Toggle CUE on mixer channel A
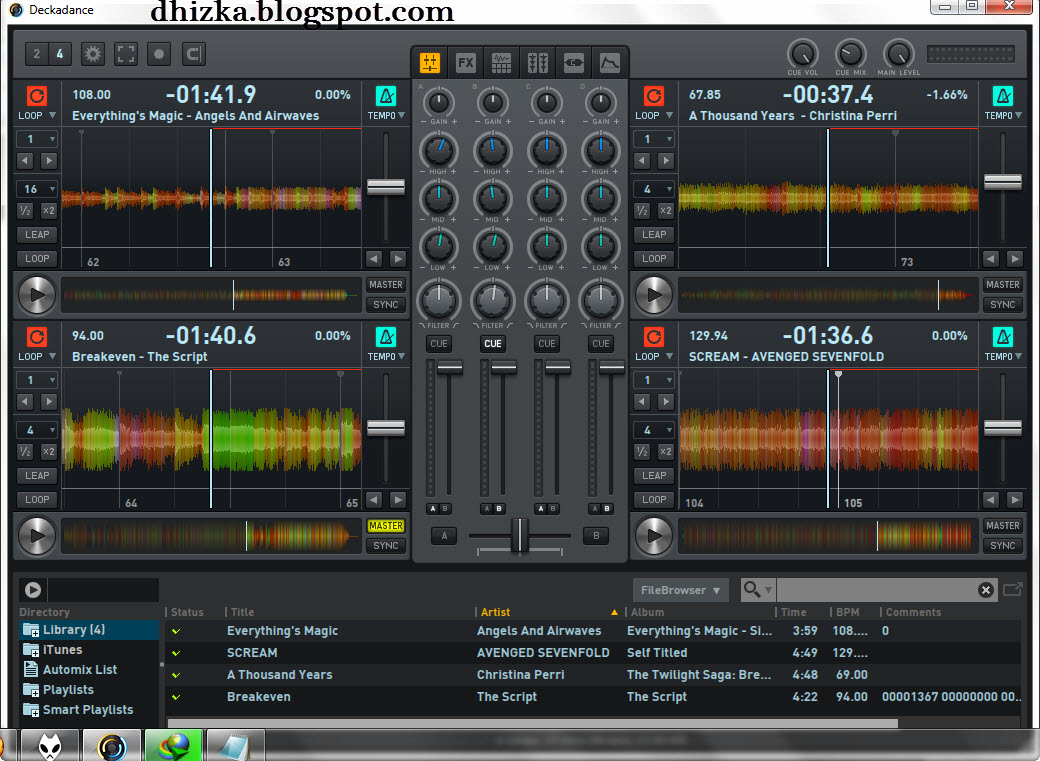This screenshot has height=761, width=1040. coord(439,344)
